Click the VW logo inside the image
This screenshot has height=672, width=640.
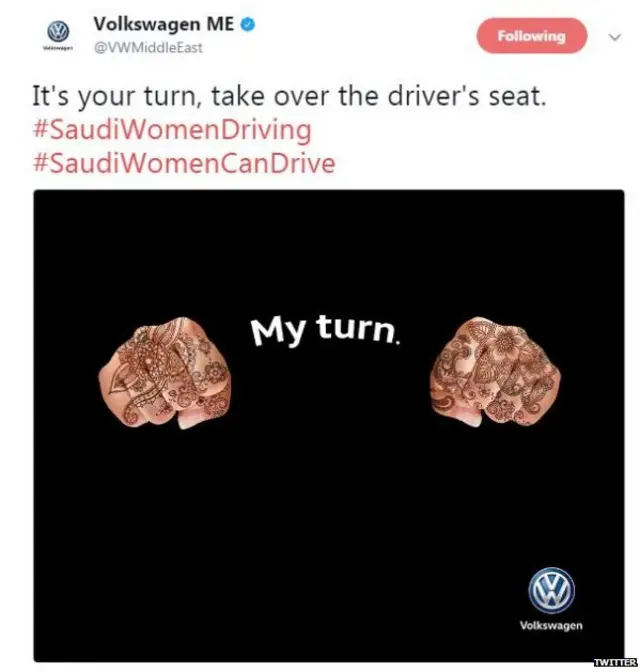(x=551, y=590)
